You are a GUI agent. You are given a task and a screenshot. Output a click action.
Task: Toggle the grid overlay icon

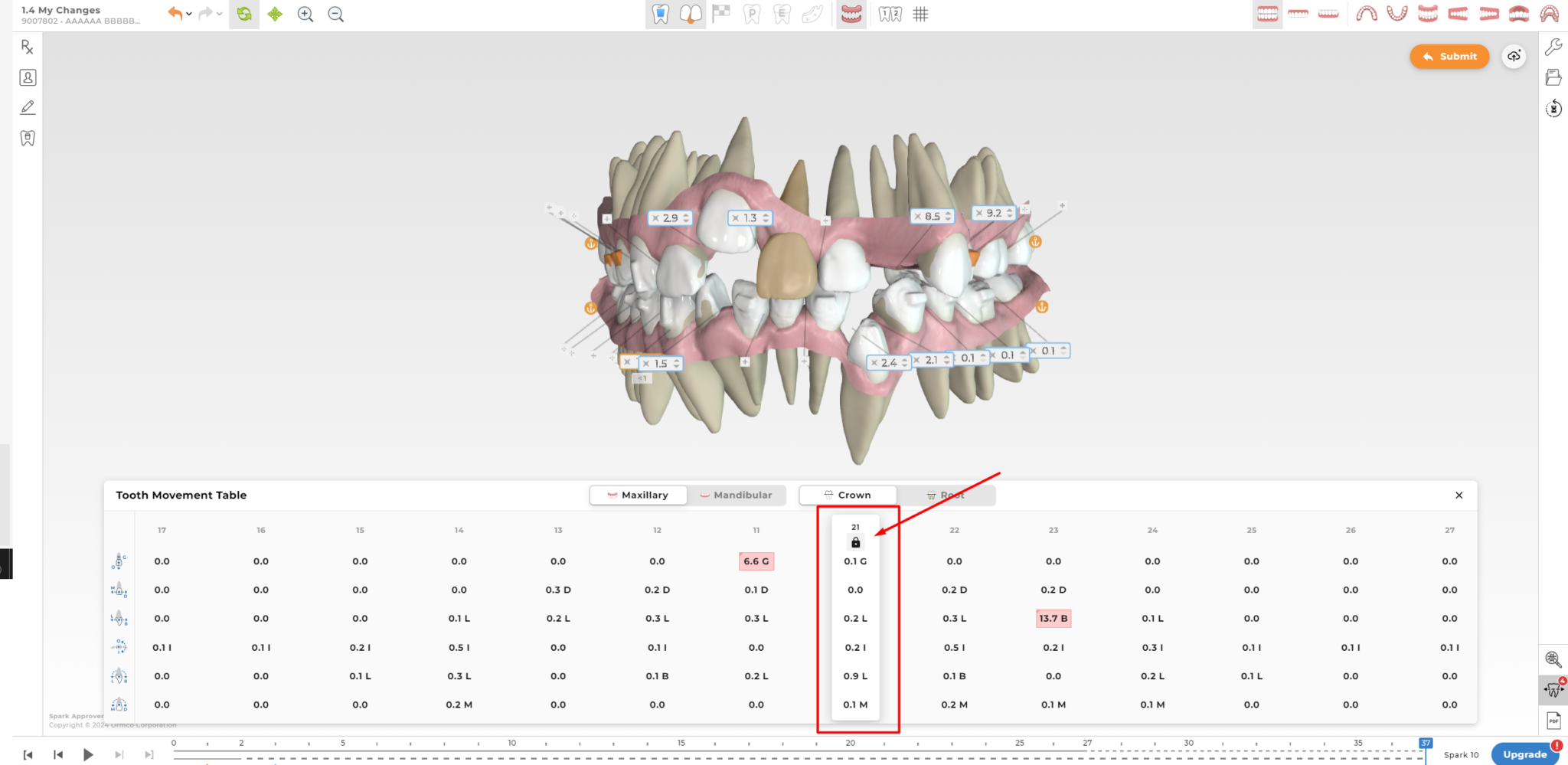[921, 15]
